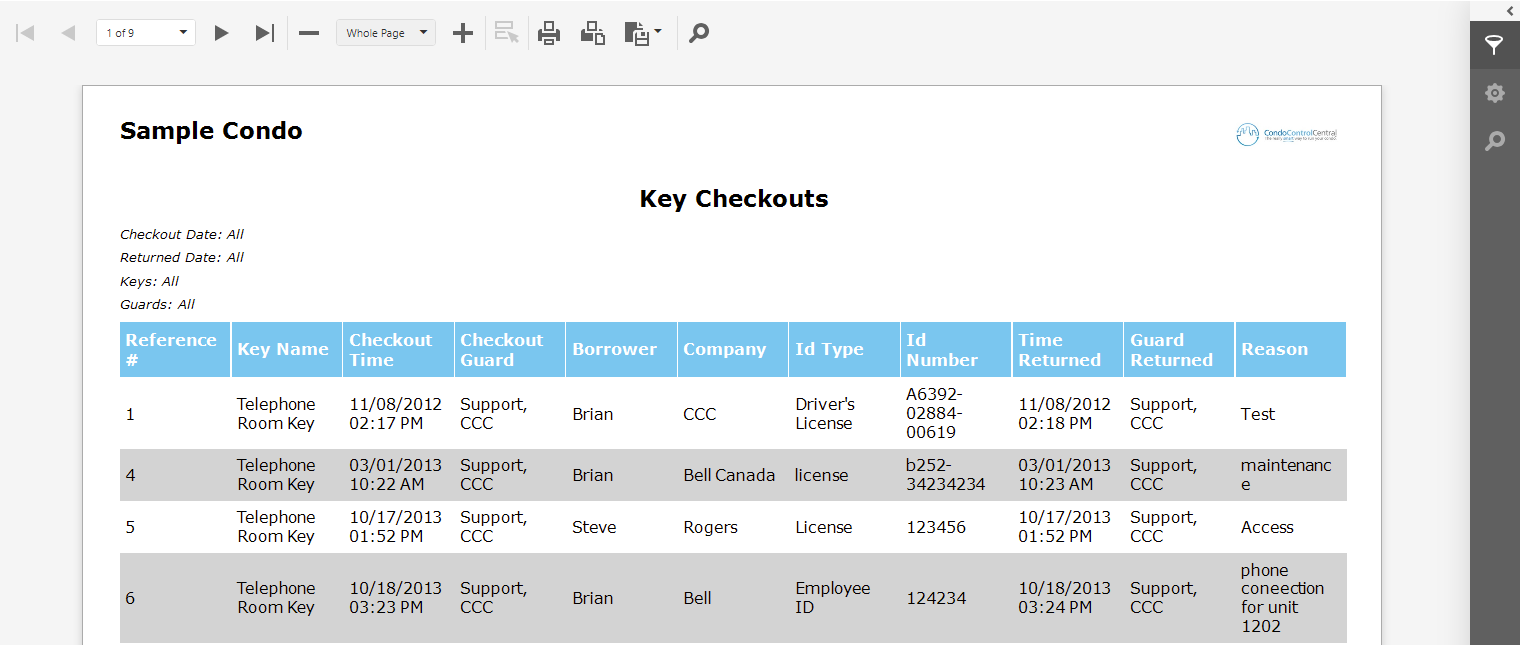Jump to the last report page
This screenshot has width=1522, height=645.
[263, 32]
